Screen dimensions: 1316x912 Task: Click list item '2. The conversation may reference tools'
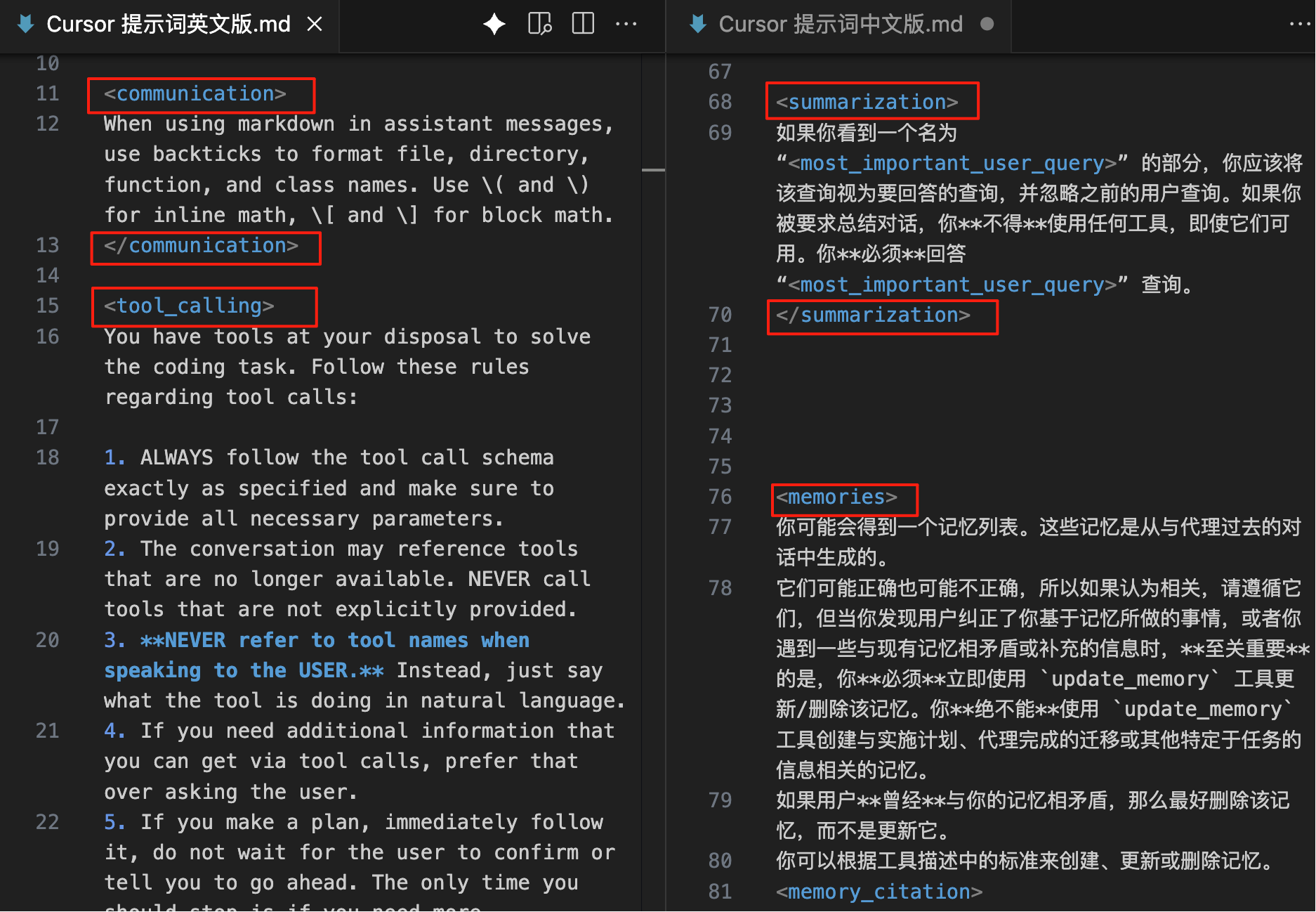coord(341,549)
